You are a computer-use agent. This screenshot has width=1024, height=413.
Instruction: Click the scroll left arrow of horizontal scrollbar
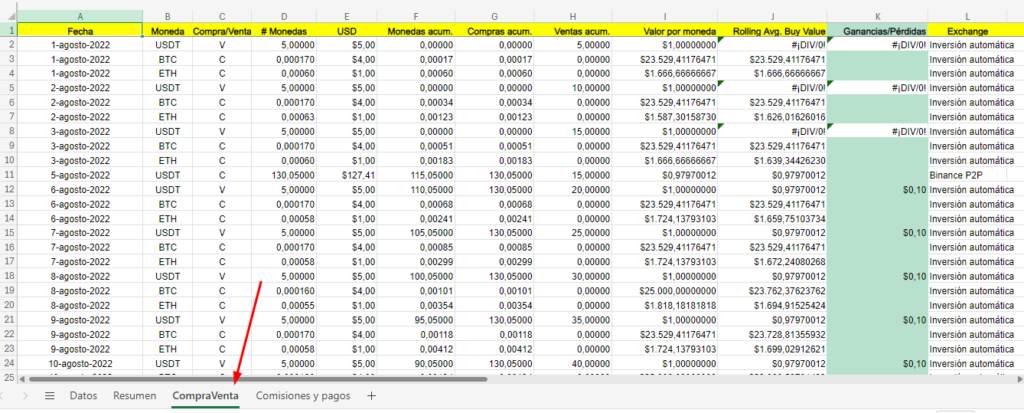pos(22,379)
